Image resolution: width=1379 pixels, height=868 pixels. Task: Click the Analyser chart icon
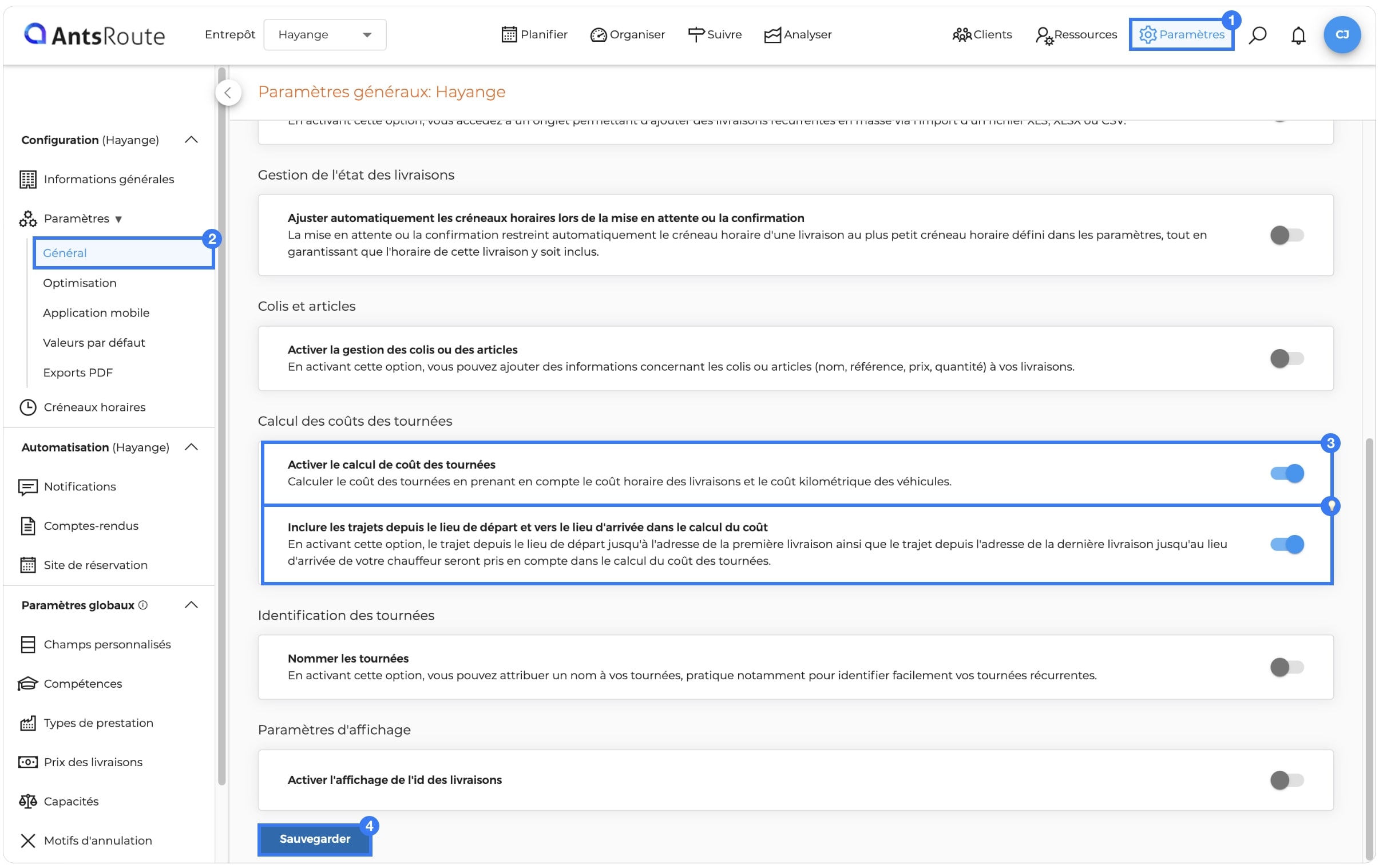(772, 35)
